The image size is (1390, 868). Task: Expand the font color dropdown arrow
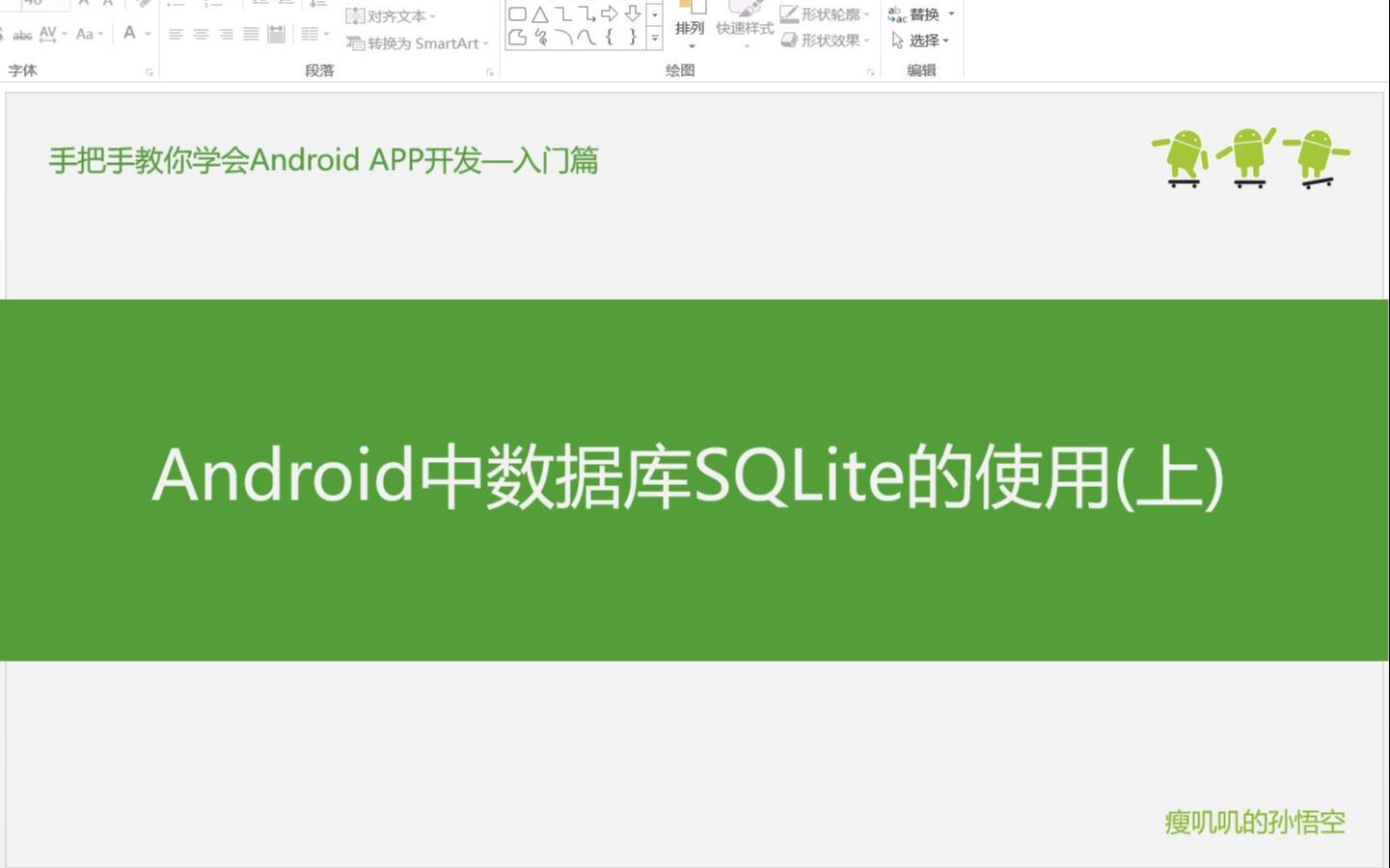pyautogui.click(x=148, y=34)
